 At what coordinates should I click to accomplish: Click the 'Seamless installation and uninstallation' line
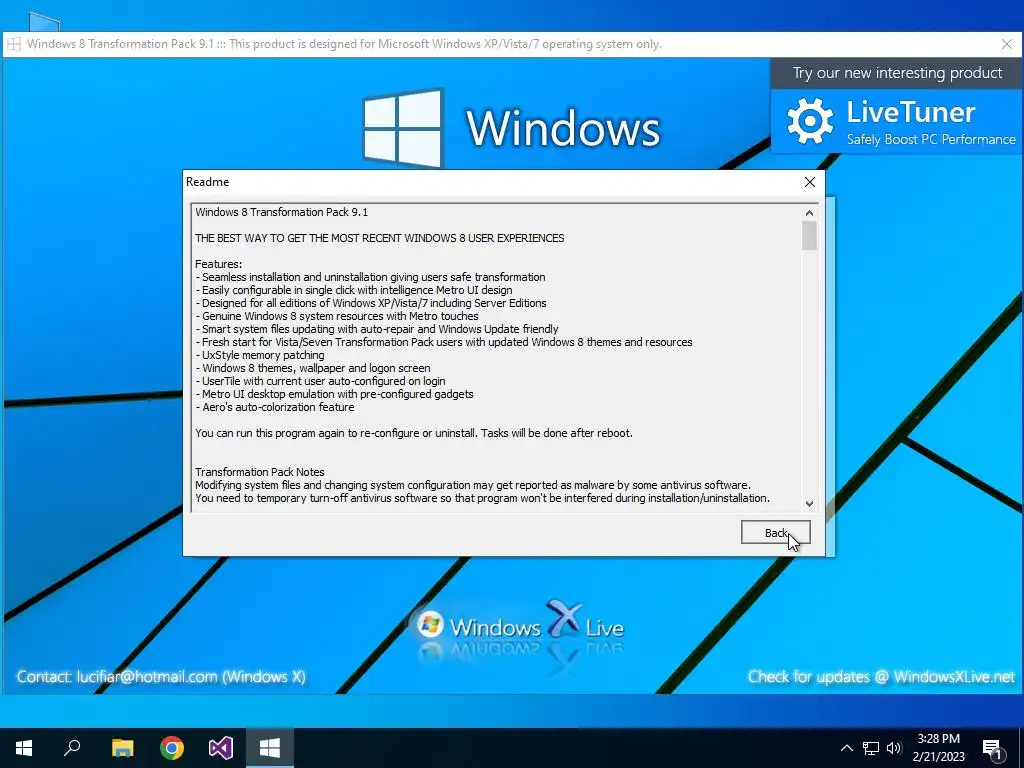click(x=370, y=277)
